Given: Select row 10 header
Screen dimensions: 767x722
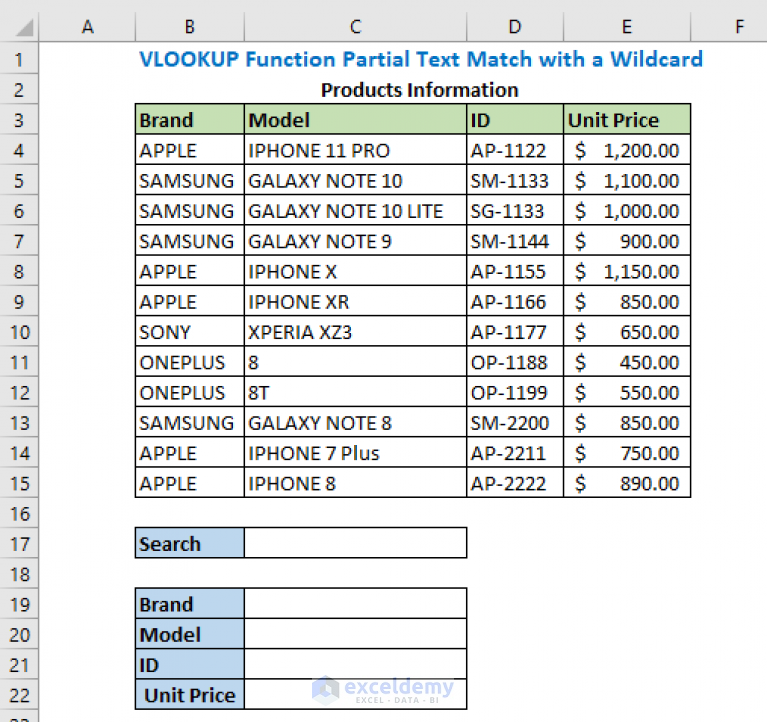Looking at the screenshot, I should click(19, 332).
